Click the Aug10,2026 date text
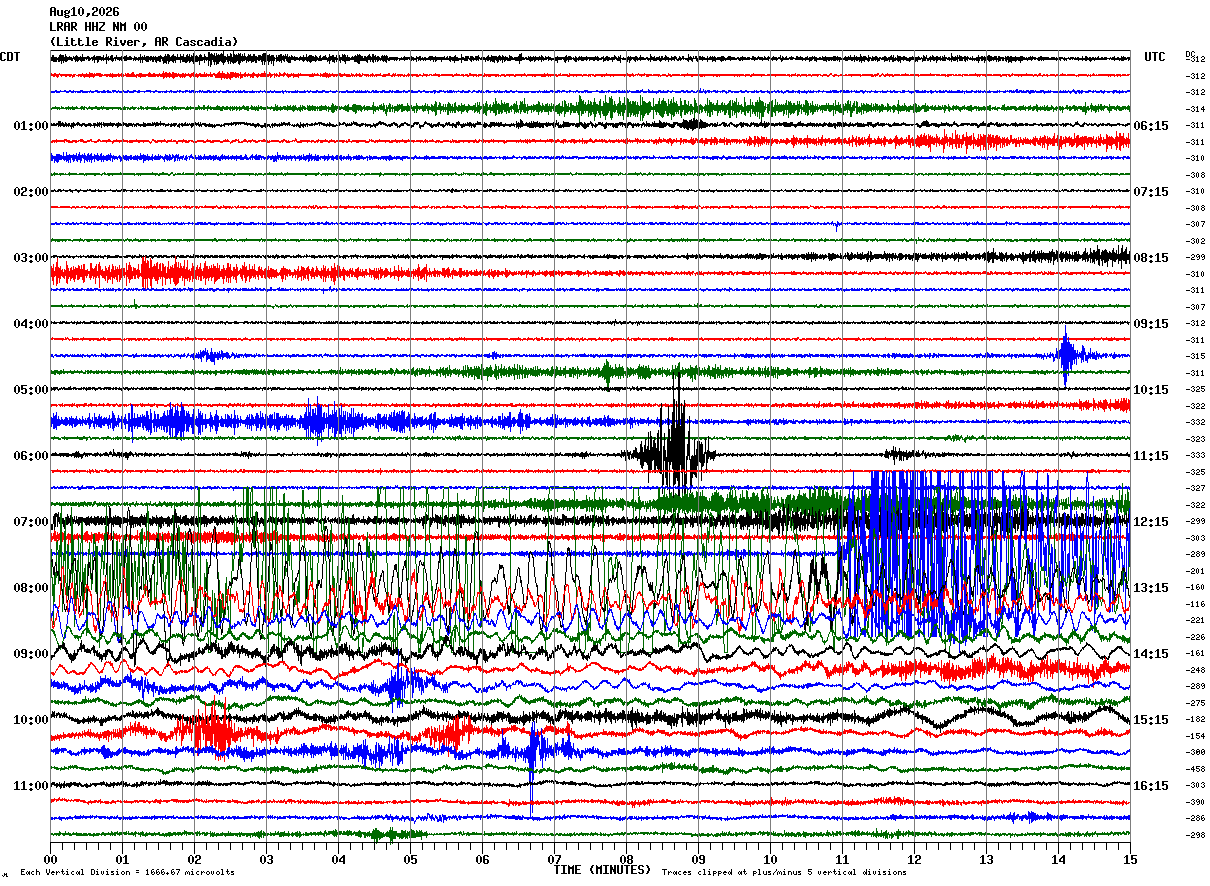Screen dimensions: 1210x886 [x=84, y=12]
